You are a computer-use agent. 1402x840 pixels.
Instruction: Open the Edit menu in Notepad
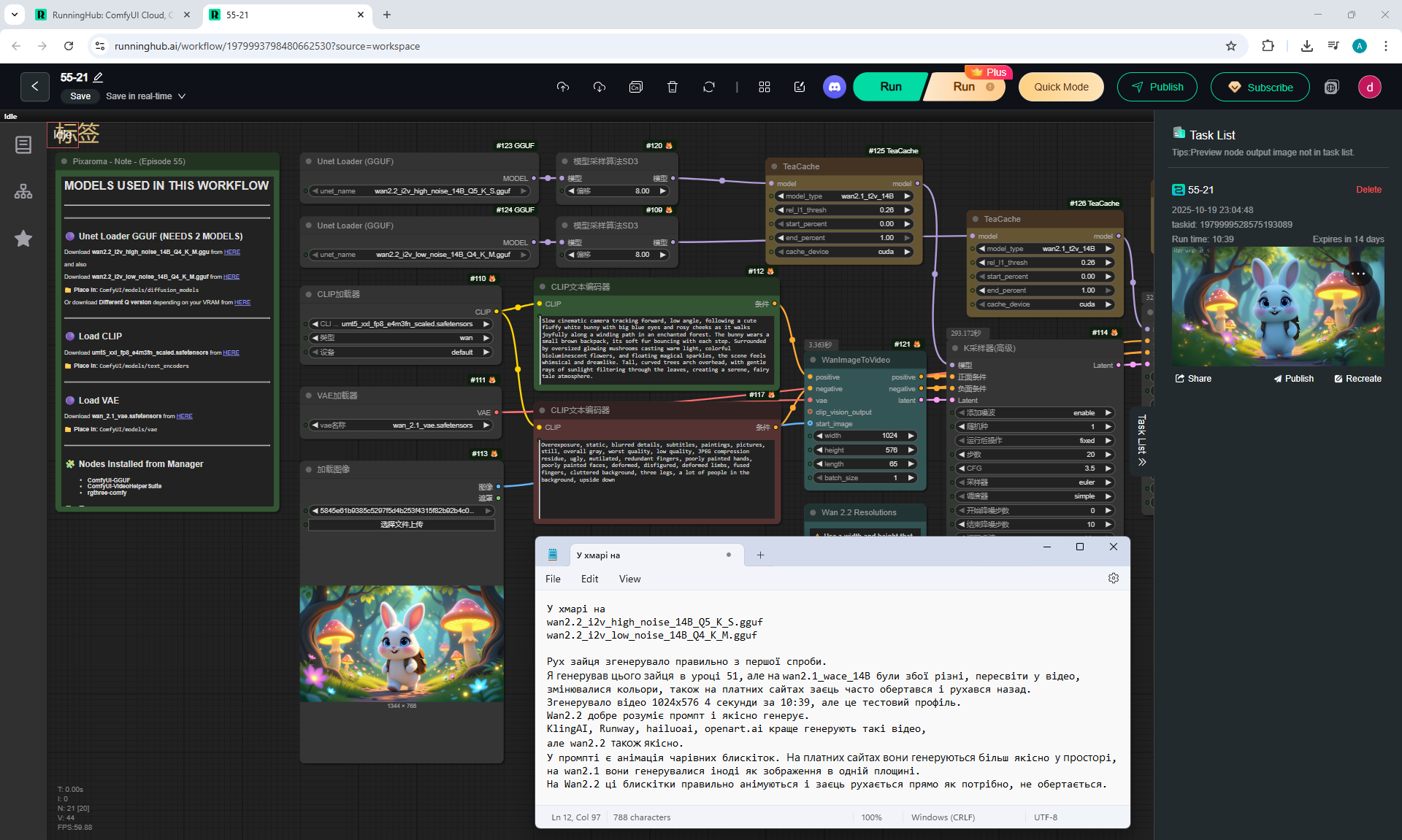589,579
